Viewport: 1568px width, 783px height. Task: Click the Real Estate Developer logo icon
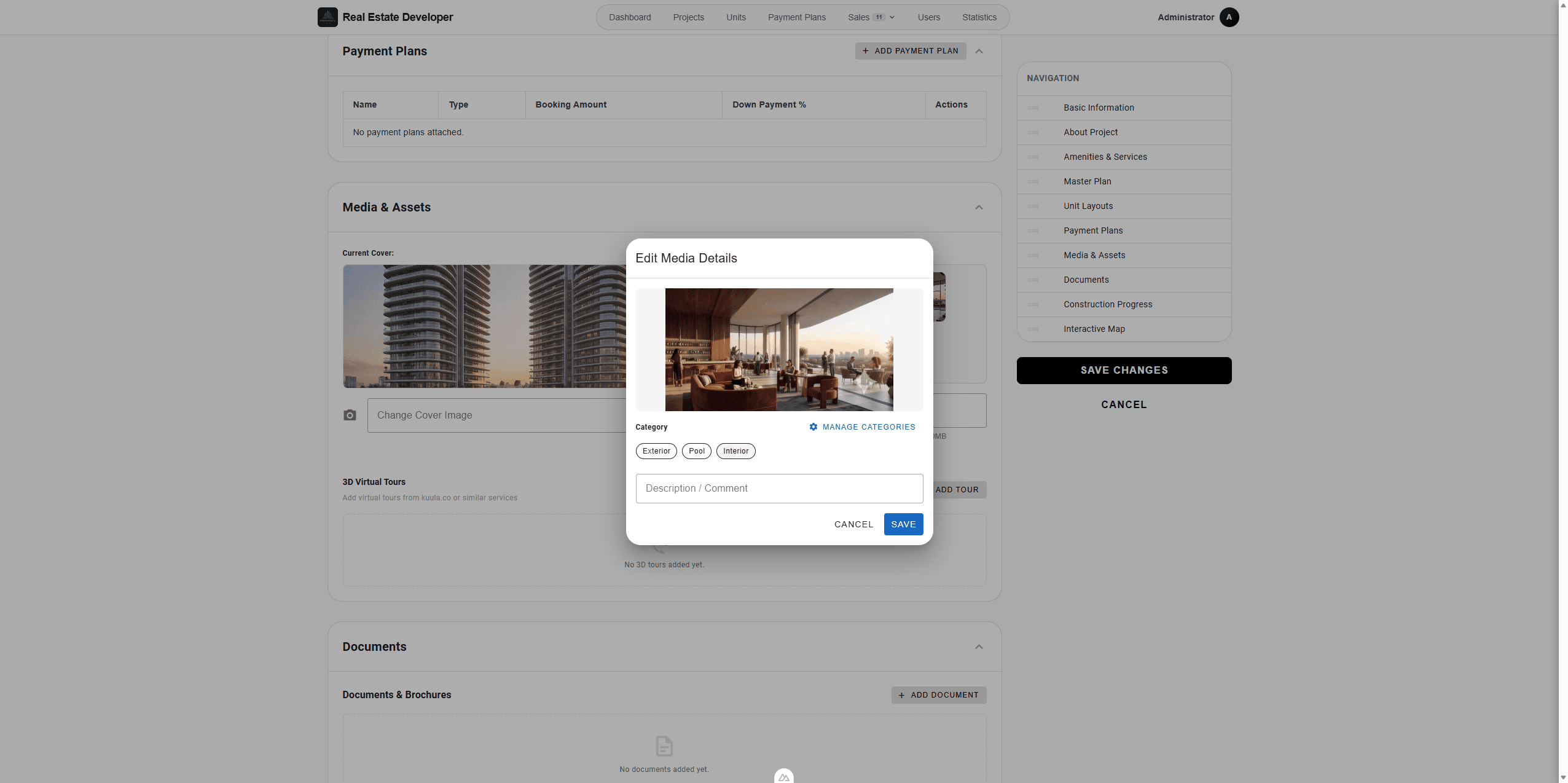point(327,17)
